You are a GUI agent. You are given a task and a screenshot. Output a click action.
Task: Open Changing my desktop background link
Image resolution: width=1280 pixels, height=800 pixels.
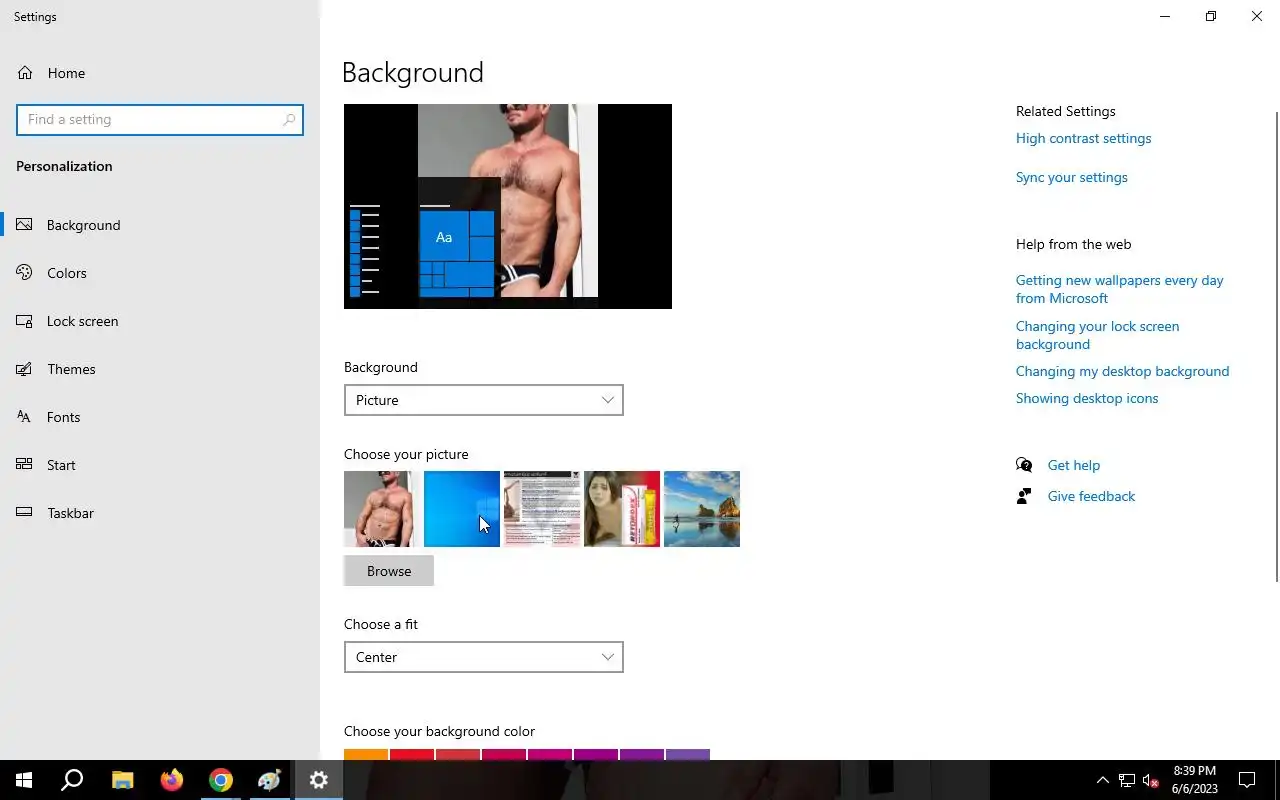point(1122,371)
